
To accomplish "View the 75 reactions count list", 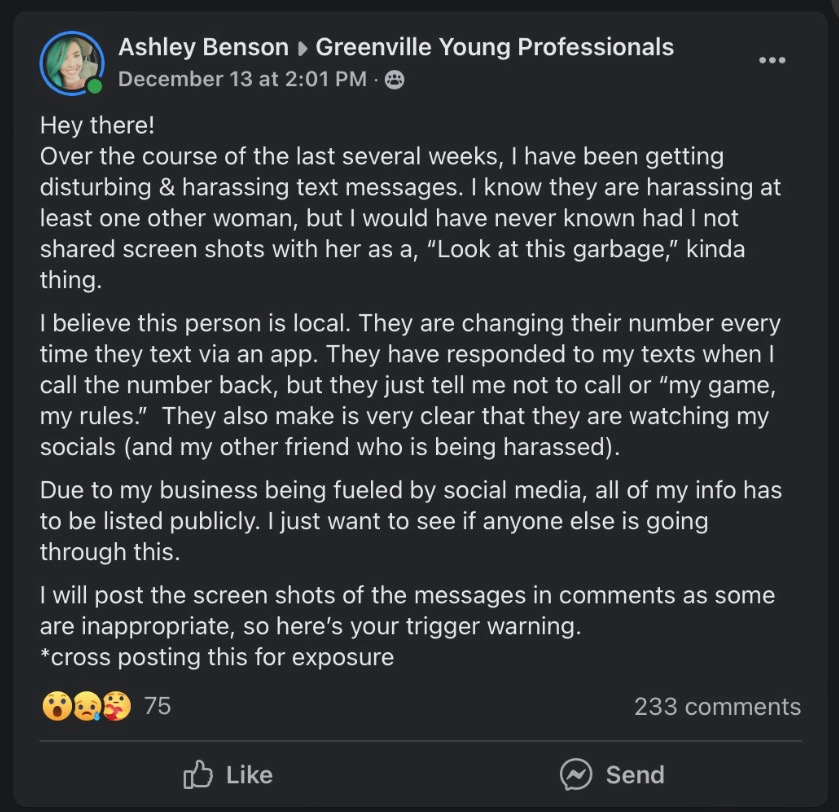I will tap(157, 706).
